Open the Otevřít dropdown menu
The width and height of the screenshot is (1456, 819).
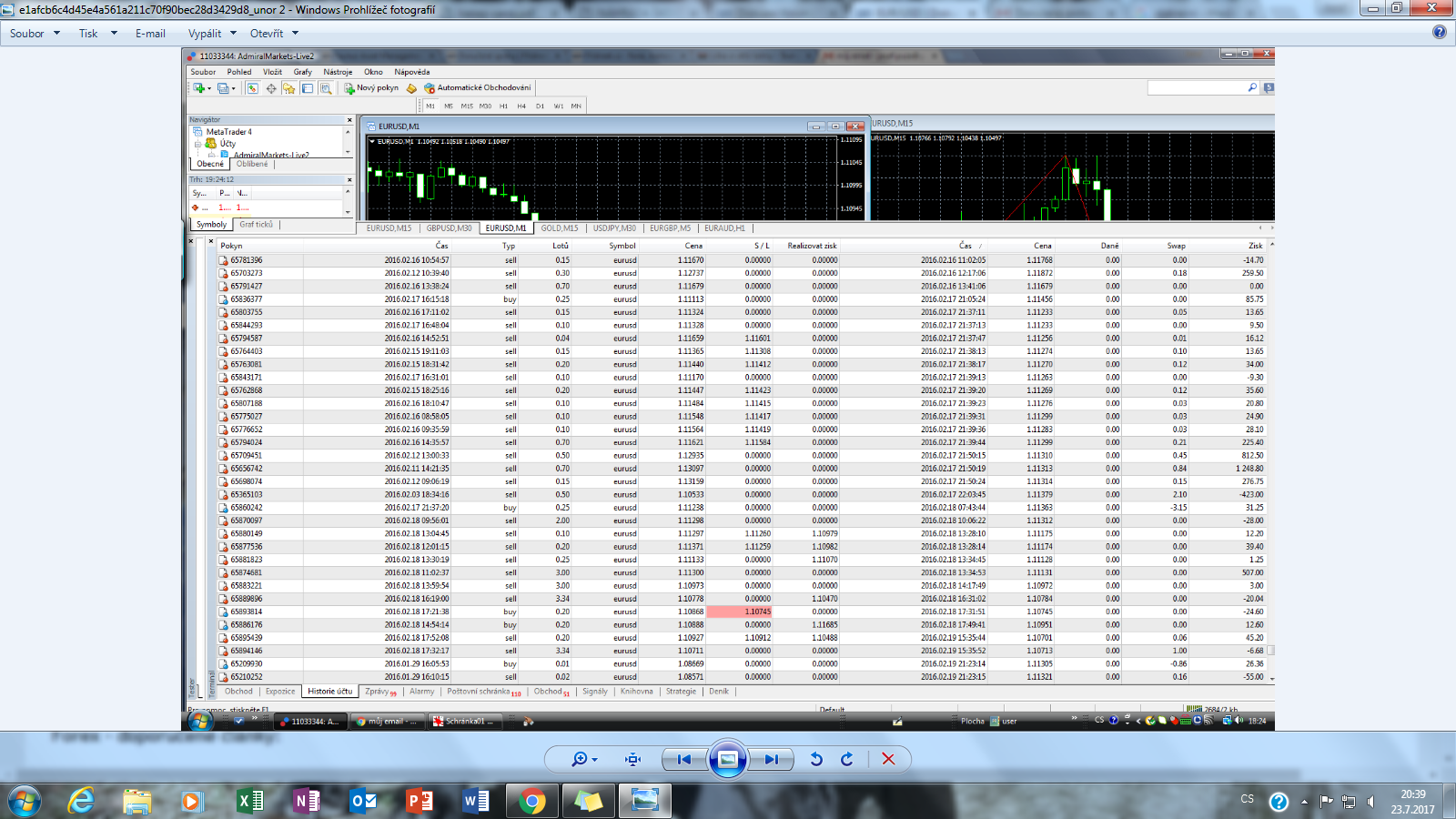pos(274,34)
